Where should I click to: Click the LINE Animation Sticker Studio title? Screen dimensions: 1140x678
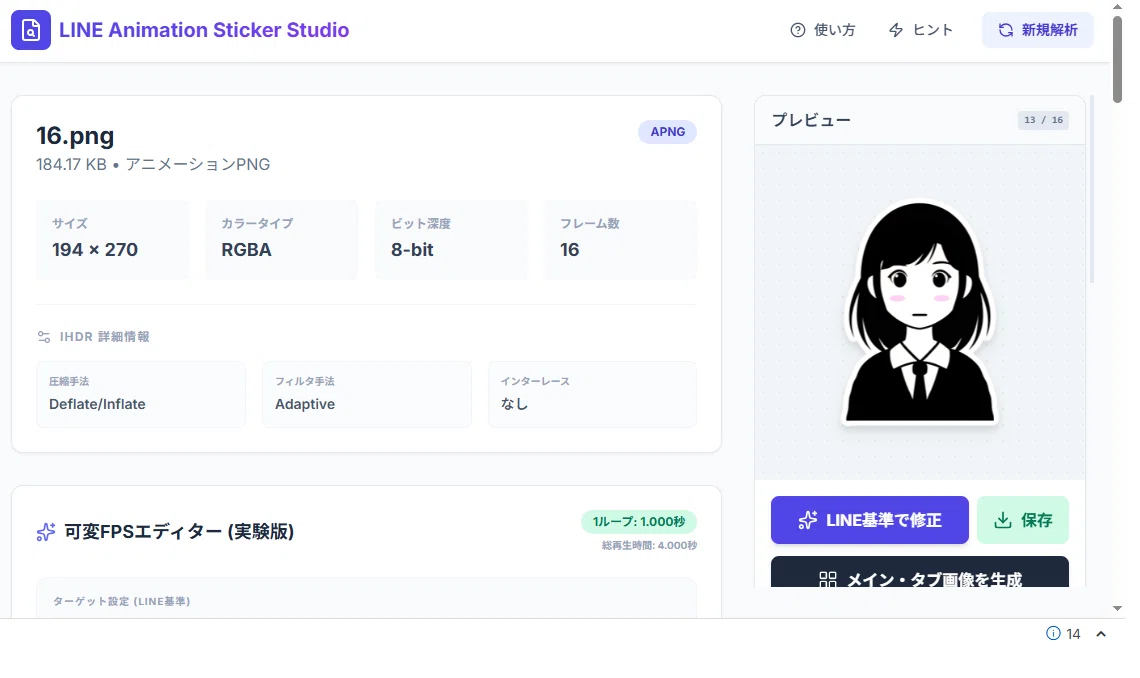click(204, 30)
